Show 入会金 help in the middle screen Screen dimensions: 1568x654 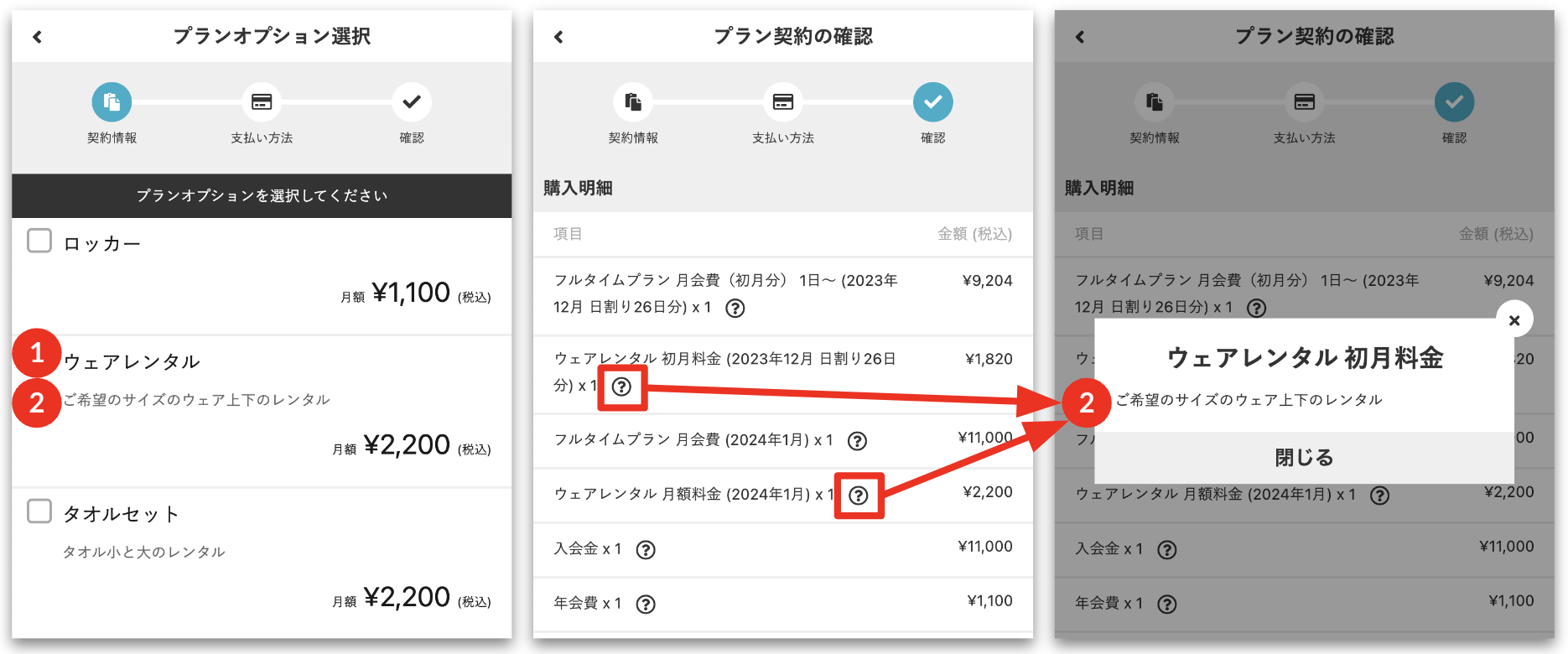click(645, 550)
